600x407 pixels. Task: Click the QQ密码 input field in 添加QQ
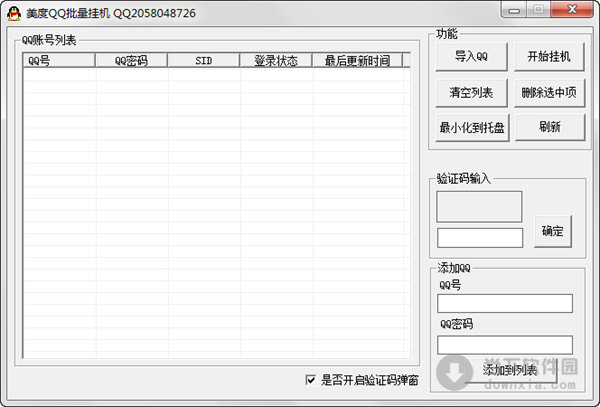pyautogui.click(x=505, y=345)
